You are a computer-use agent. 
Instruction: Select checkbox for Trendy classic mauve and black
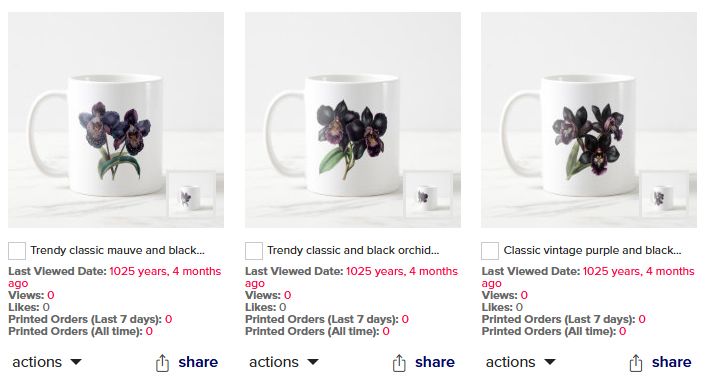17,251
